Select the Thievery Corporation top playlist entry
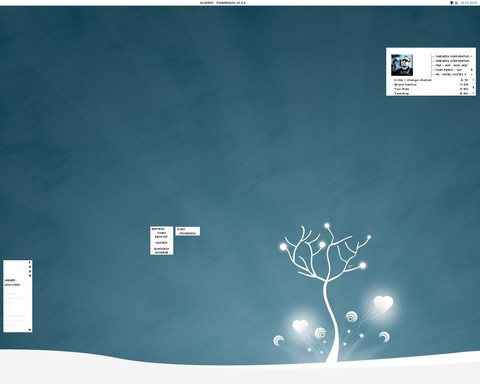The height and width of the screenshot is (384, 480). (453, 56)
